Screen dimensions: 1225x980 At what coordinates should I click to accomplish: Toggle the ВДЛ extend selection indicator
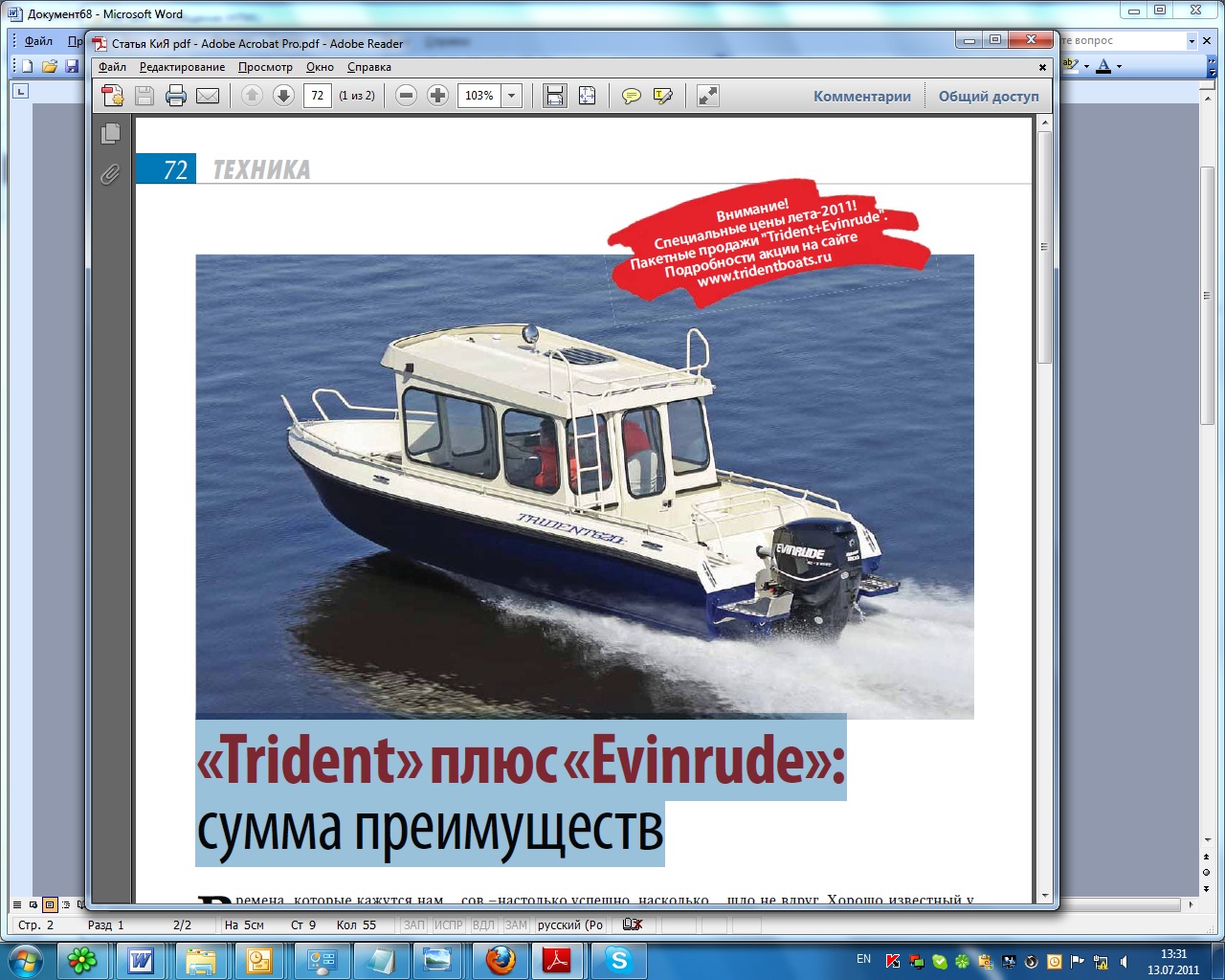coord(483,925)
